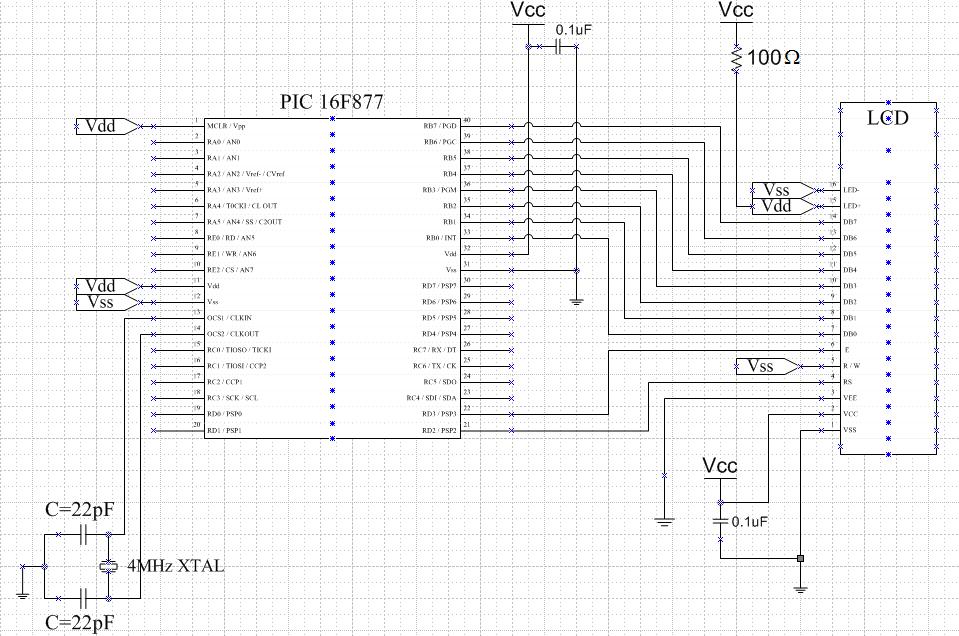Screen dimensions: 959x636
Task: Select the ground symbol on the VEE line
Action: pos(664,522)
